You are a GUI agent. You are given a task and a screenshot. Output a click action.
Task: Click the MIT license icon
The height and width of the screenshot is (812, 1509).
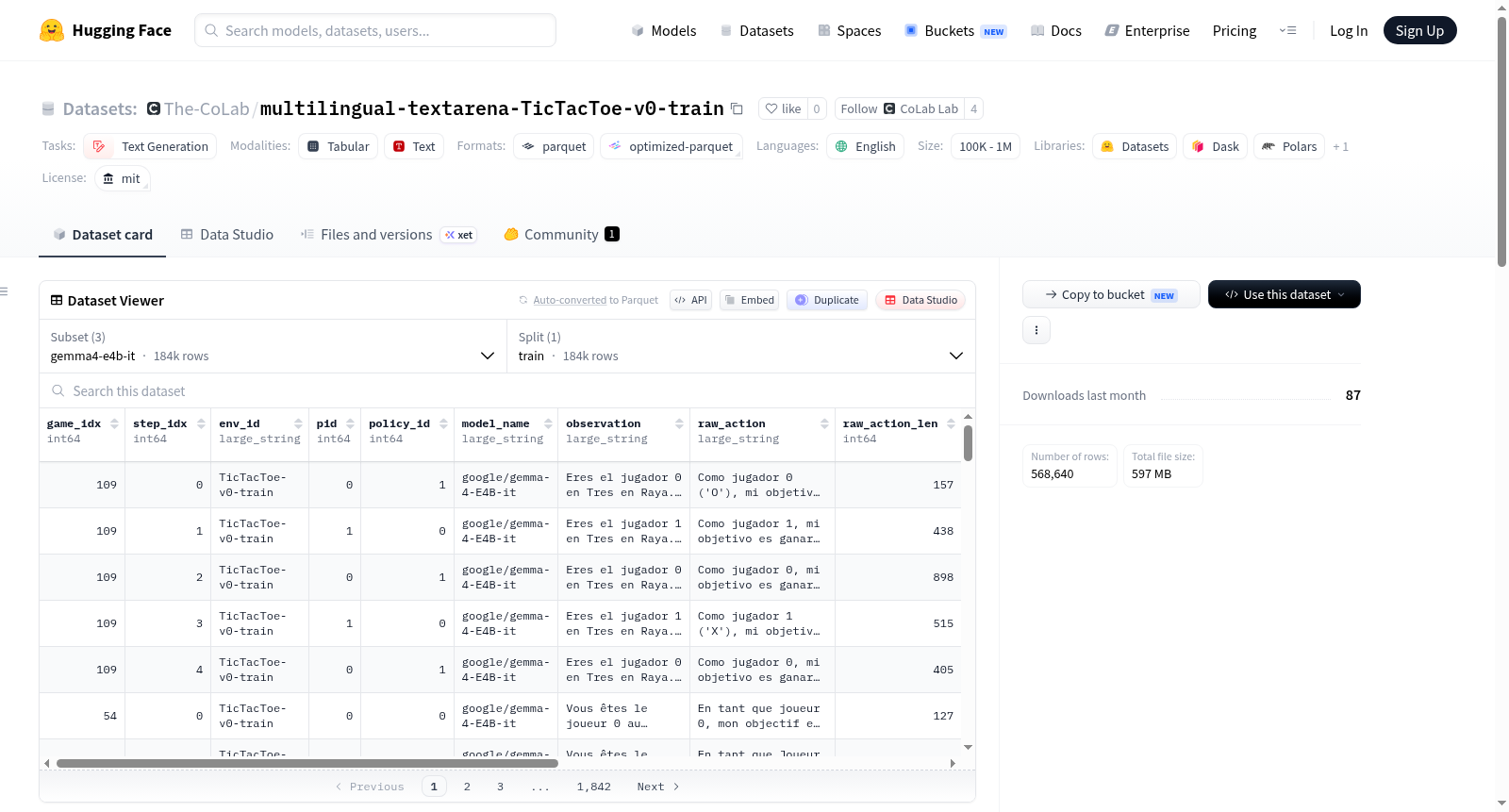(x=108, y=178)
